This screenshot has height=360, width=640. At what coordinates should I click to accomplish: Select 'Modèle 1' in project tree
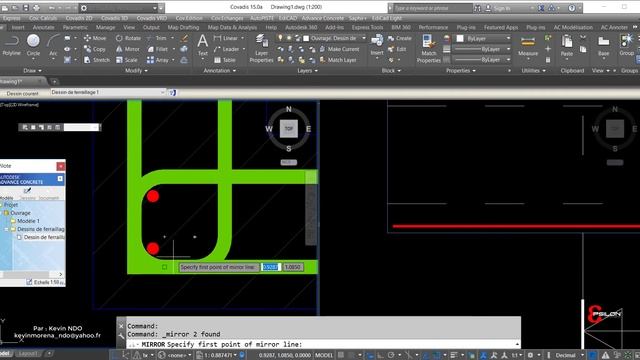28,221
